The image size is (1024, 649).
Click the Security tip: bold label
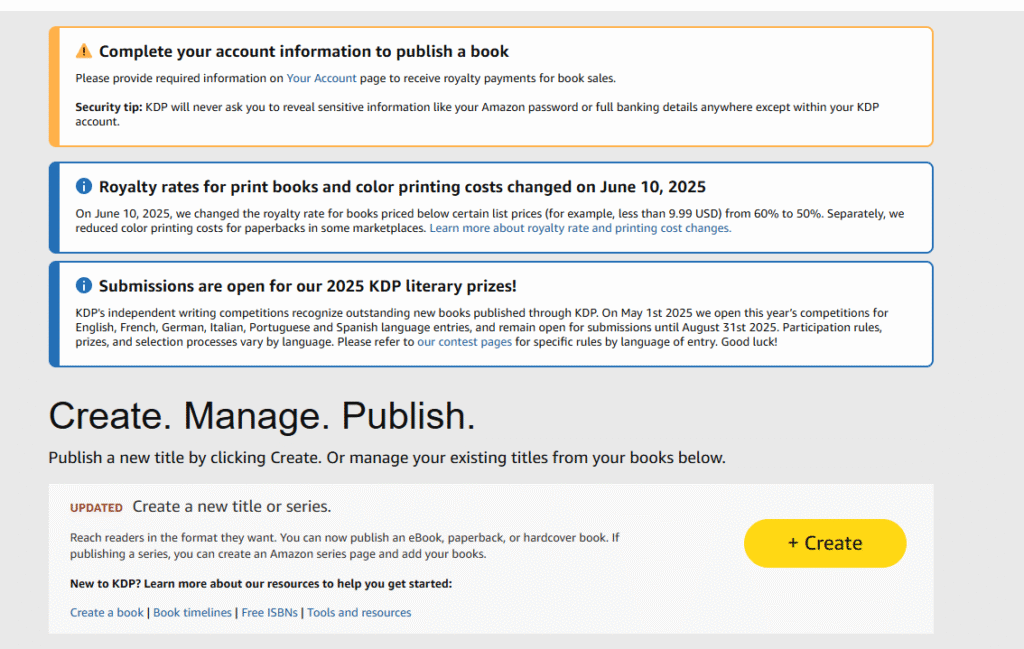(108, 107)
